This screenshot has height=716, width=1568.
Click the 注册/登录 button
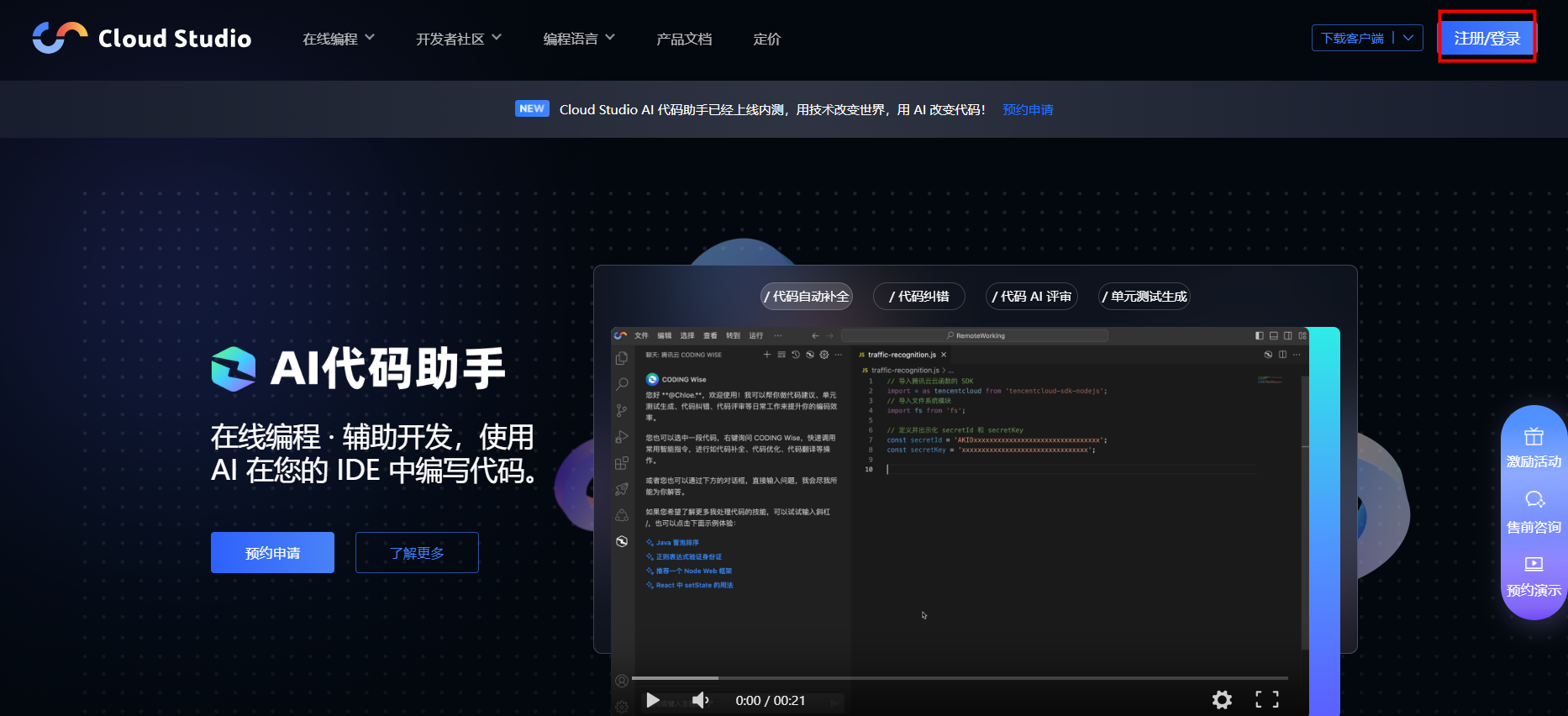click(1486, 38)
